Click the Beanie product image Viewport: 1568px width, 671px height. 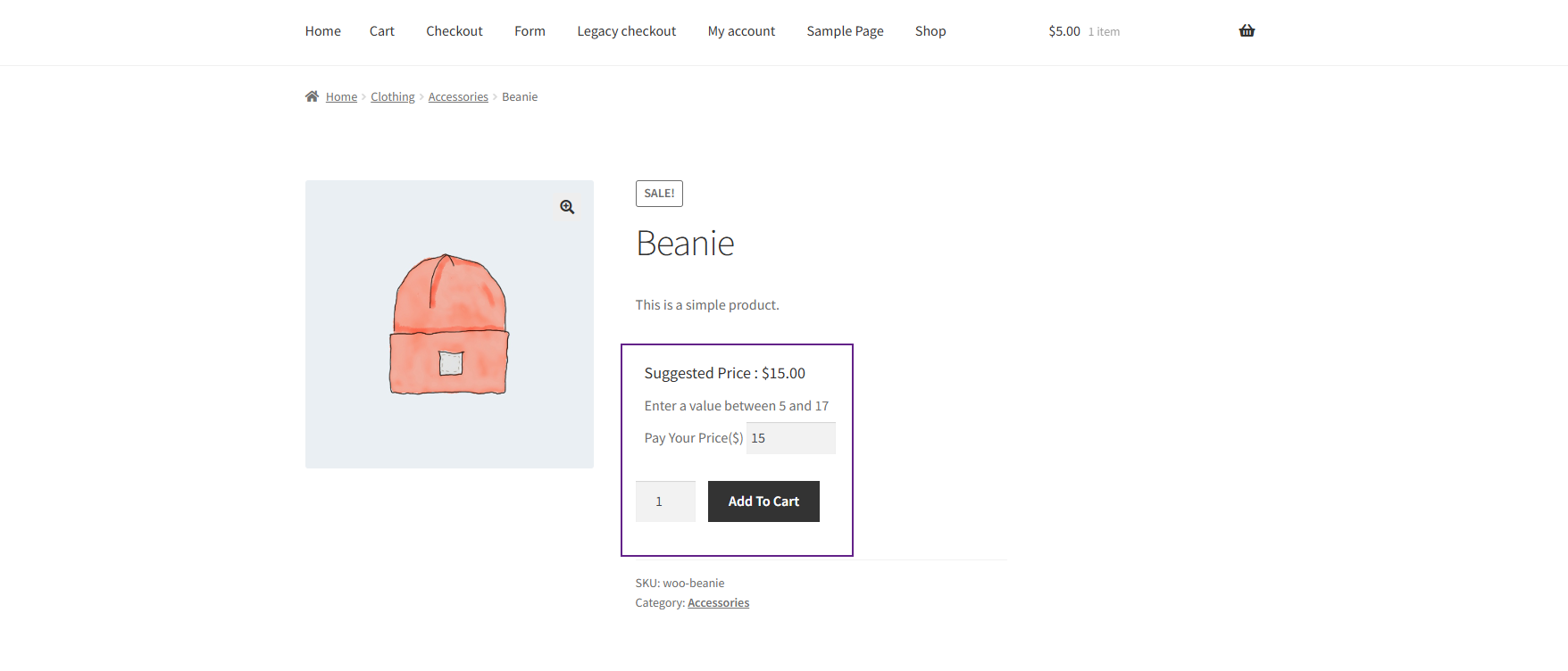(449, 325)
